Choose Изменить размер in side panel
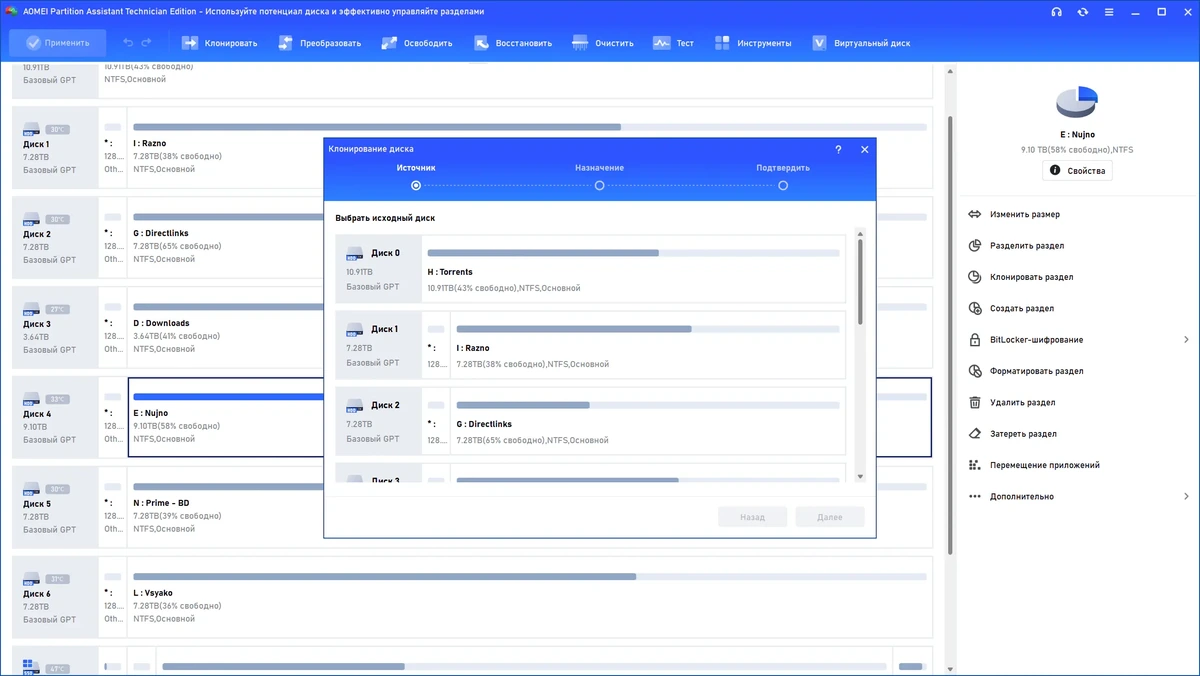1200x676 pixels. click(1025, 214)
